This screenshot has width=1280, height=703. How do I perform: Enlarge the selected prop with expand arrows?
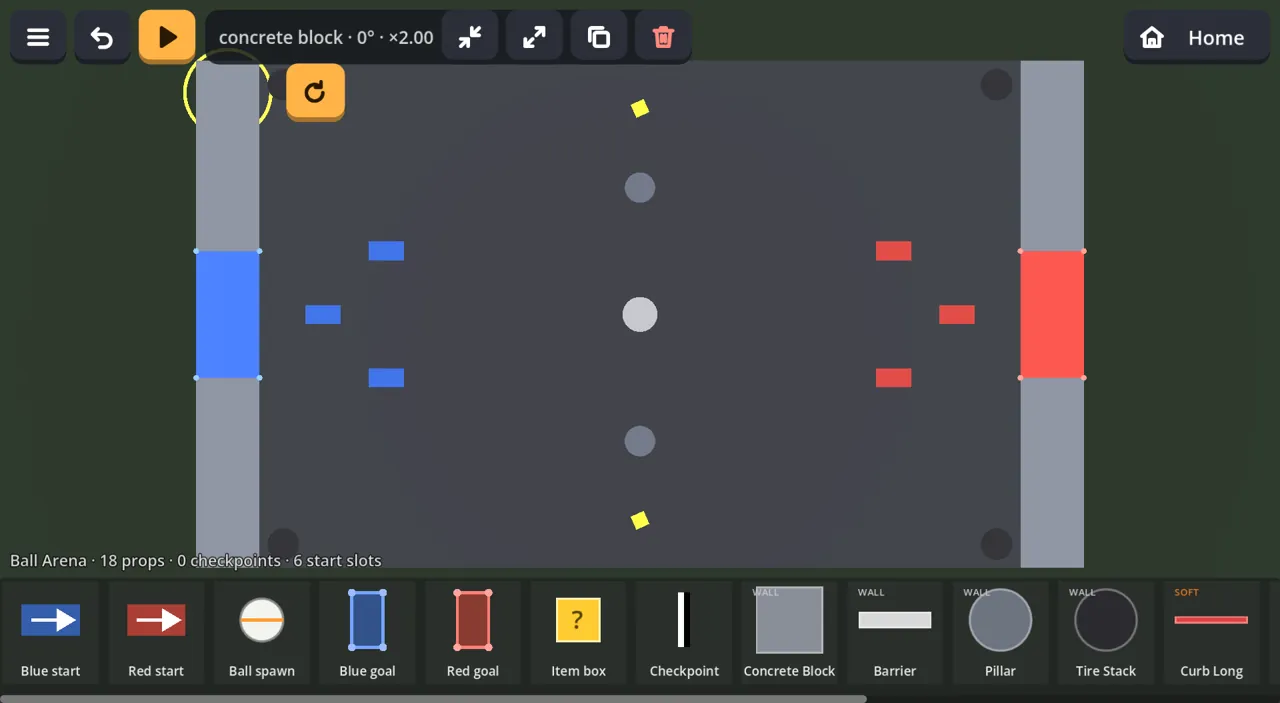(535, 37)
